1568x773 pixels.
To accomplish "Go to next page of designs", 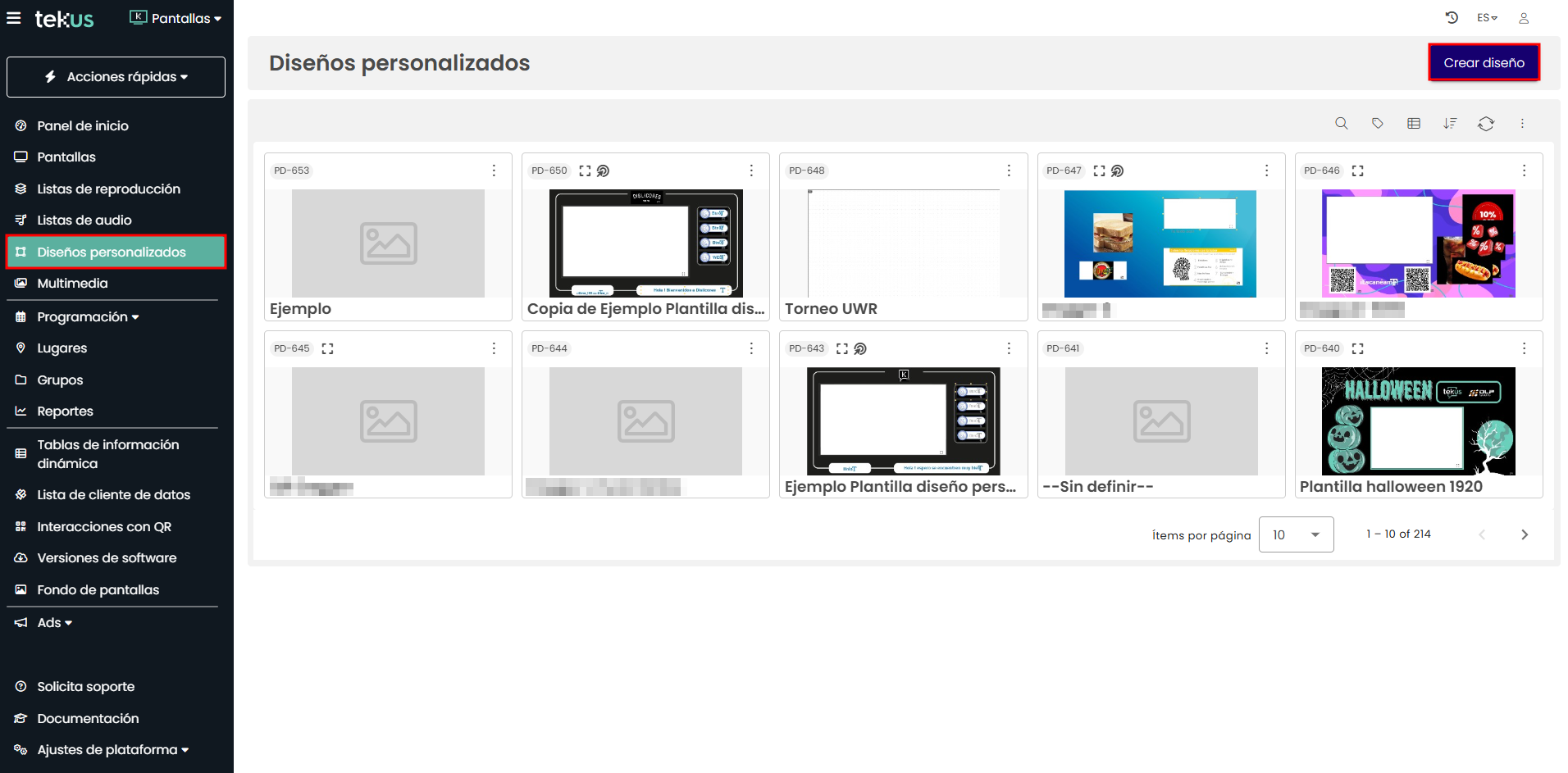I will (x=1524, y=534).
